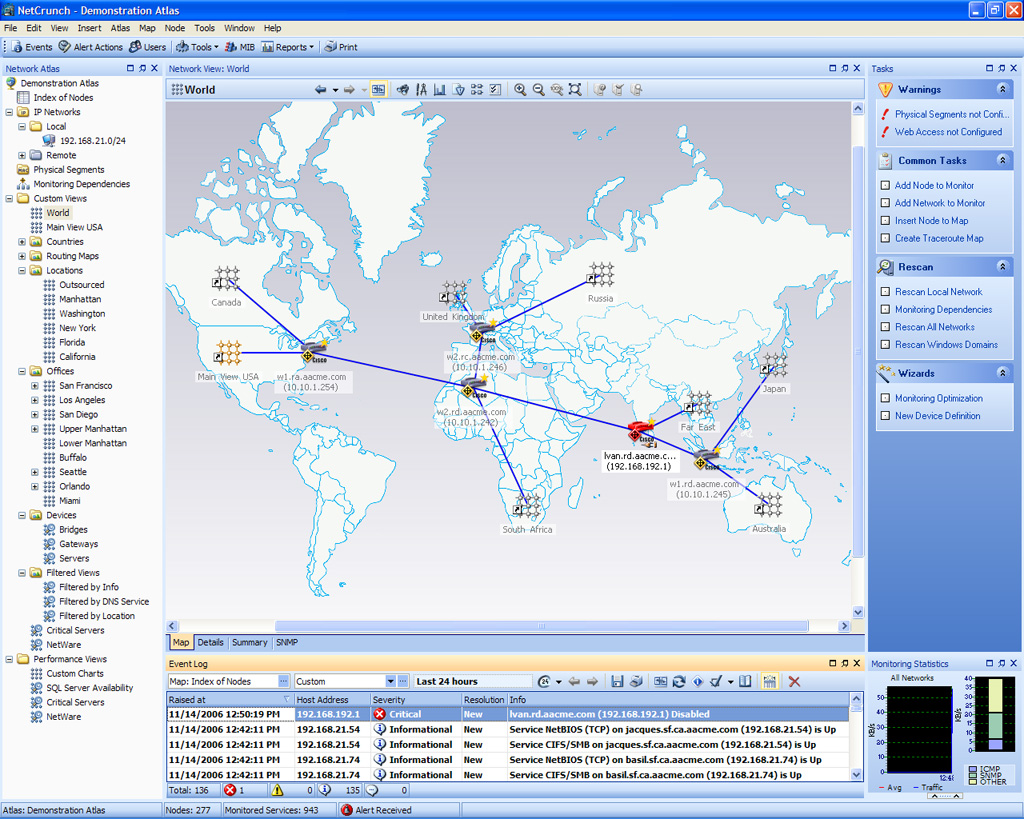Select the red lvan.rd.aacme.com router node
The height and width of the screenshot is (819, 1024).
(x=640, y=432)
